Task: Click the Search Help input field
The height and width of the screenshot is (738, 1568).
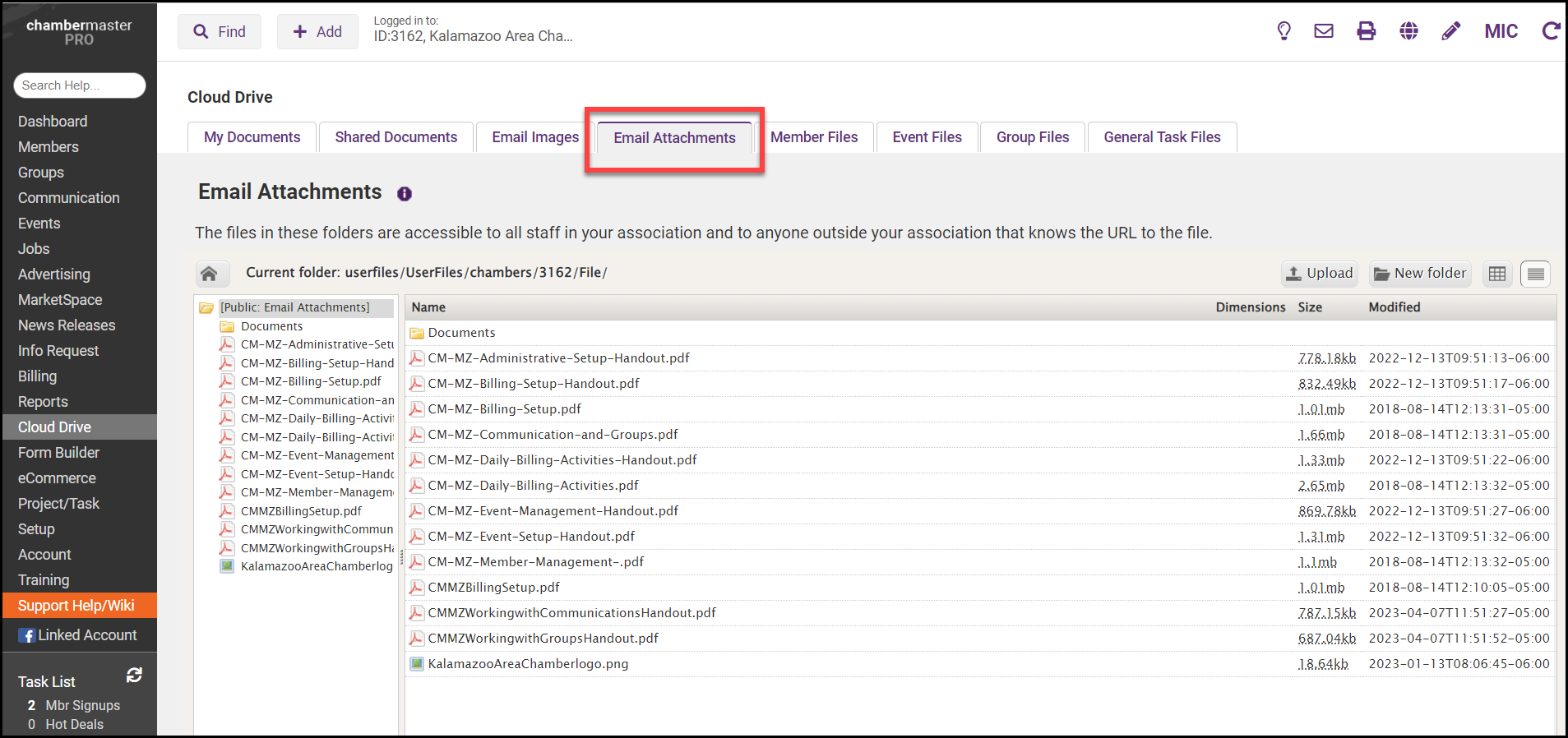Action: 80,85
